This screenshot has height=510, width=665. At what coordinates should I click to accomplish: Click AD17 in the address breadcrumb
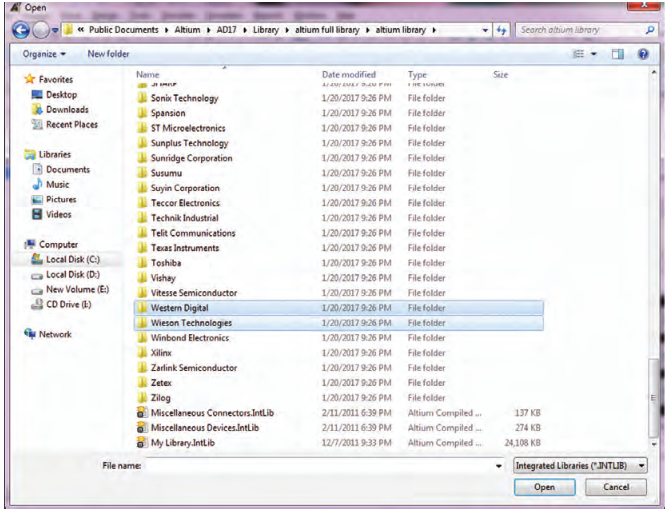(226, 30)
